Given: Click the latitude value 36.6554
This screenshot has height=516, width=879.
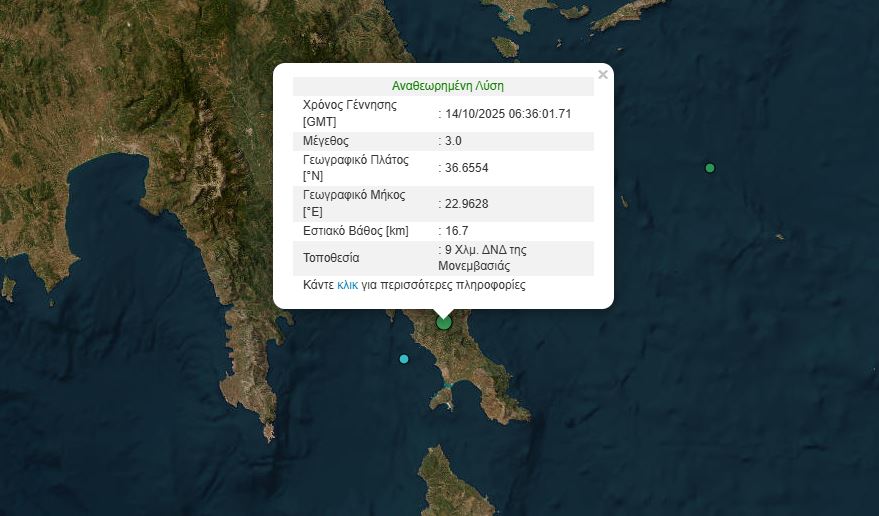Looking at the screenshot, I should pos(465,168).
